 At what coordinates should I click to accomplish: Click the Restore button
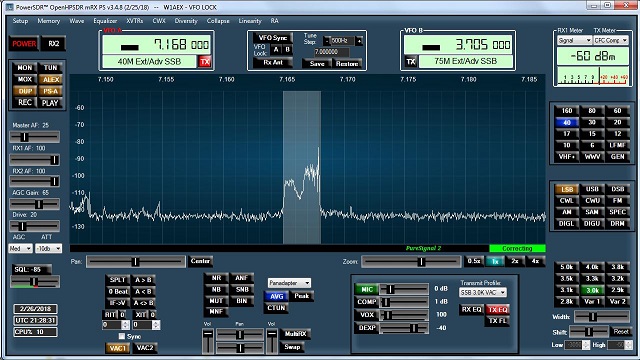pyautogui.click(x=347, y=64)
